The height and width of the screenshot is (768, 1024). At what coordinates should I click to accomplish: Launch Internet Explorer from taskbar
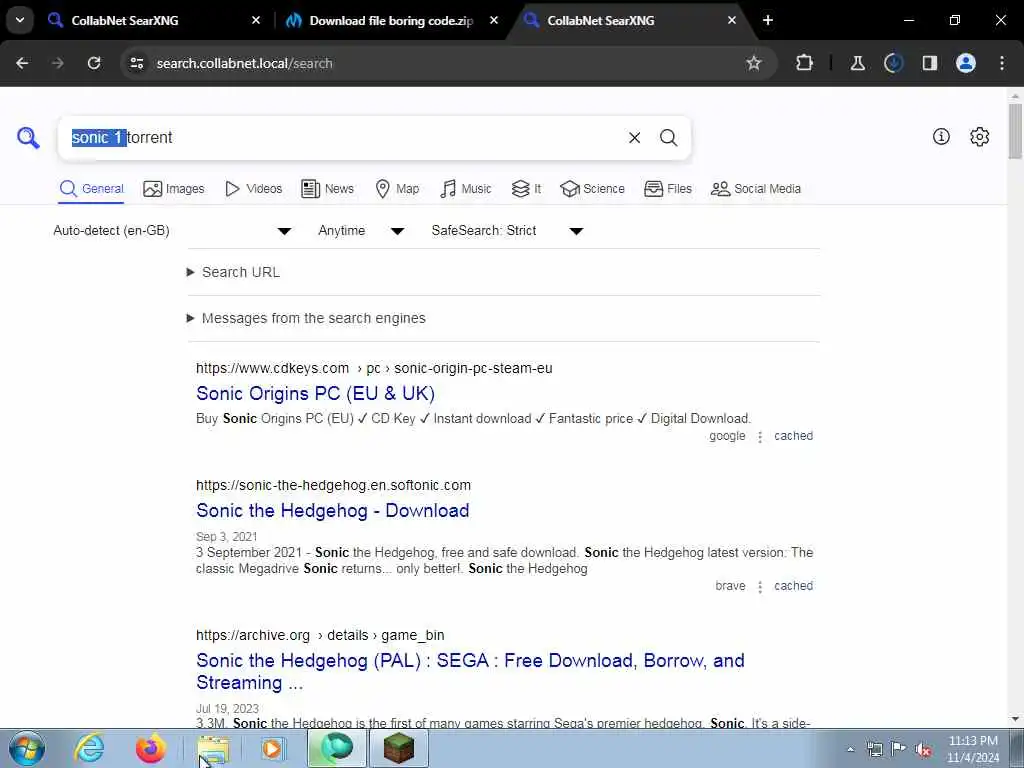pos(89,748)
